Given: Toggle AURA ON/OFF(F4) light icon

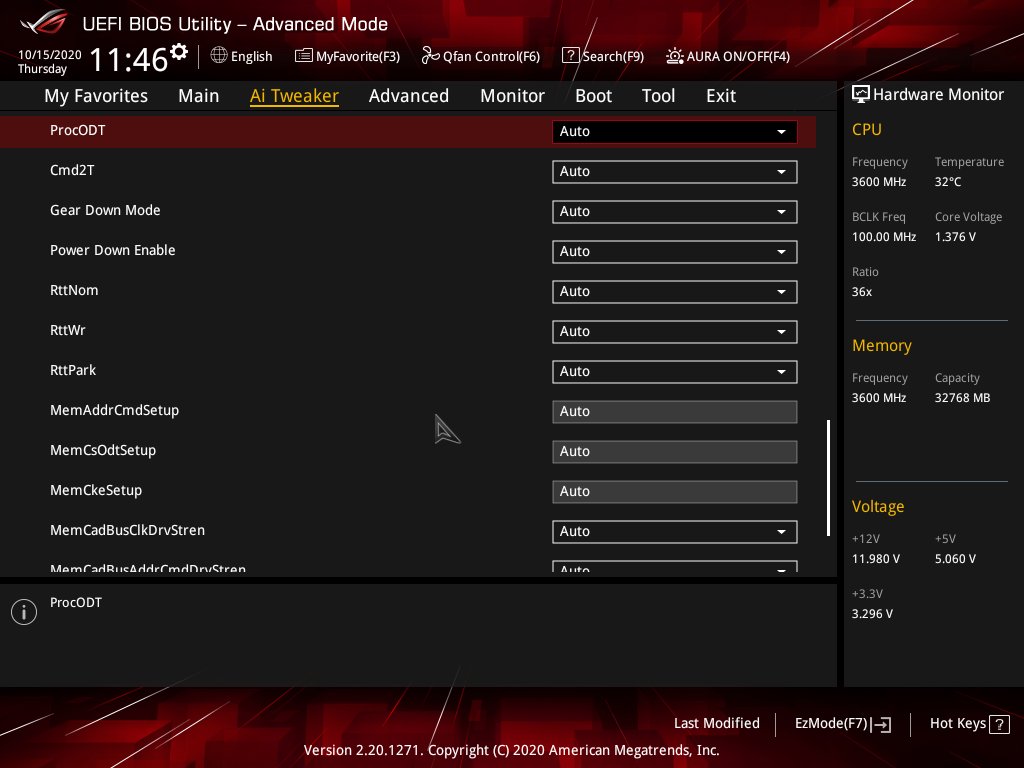Looking at the screenshot, I should coord(675,56).
